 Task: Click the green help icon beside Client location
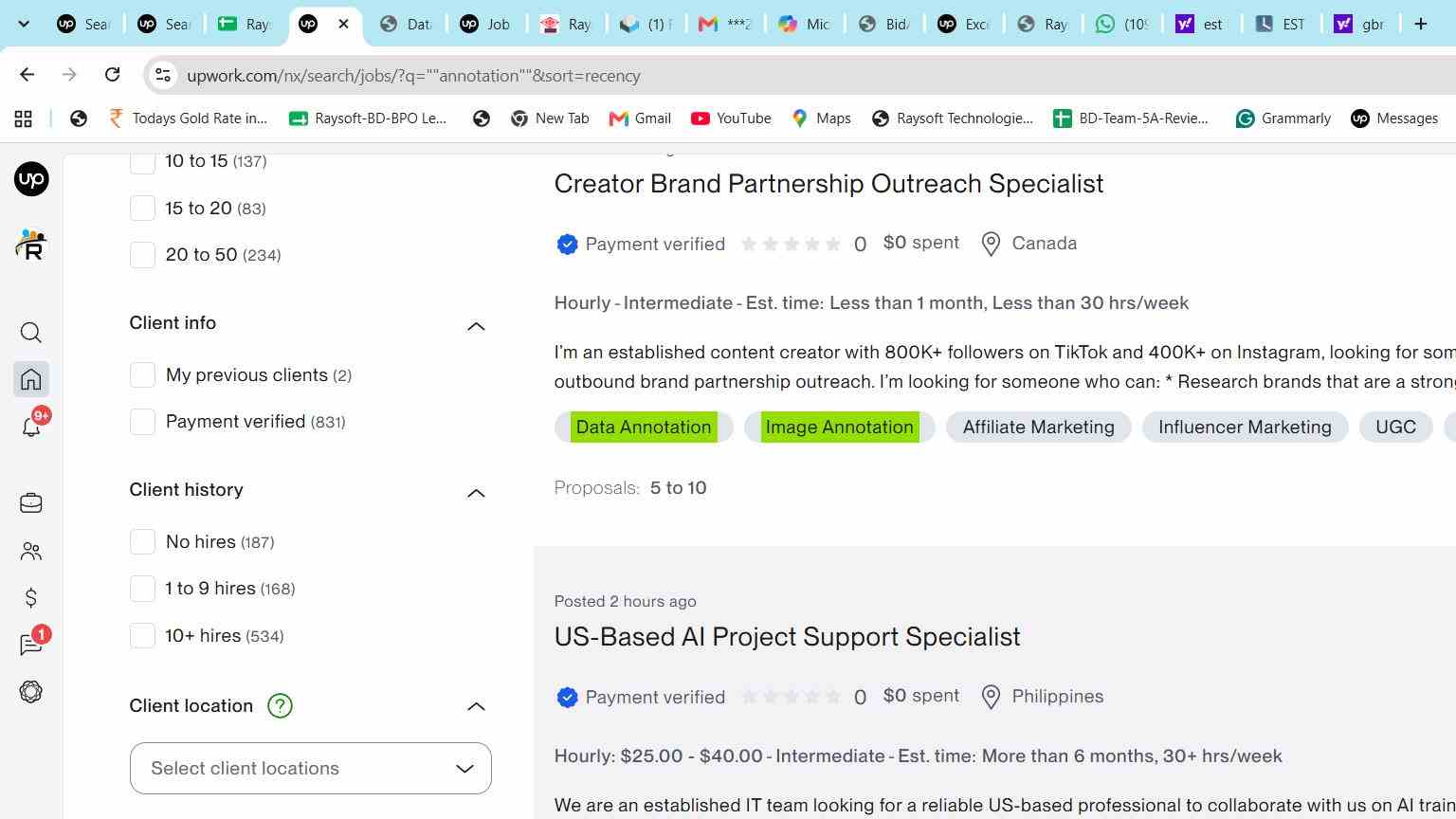click(x=280, y=706)
